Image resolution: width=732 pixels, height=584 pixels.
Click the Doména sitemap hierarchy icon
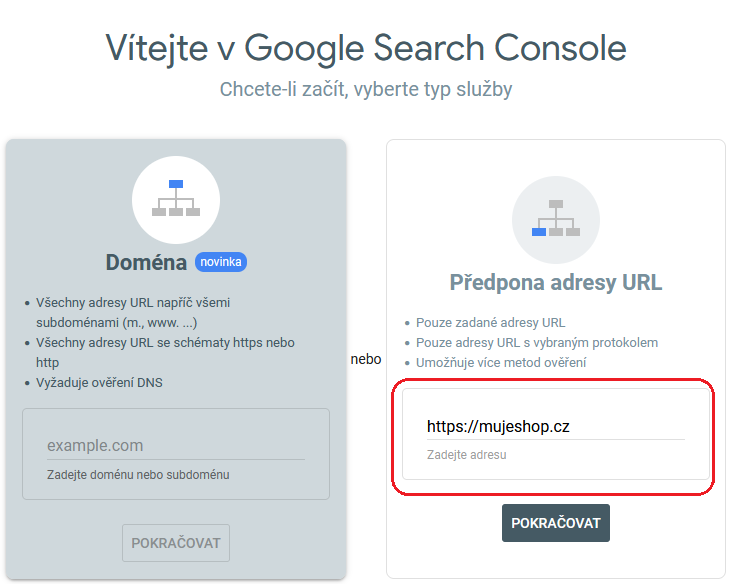click(x=176, y=199)
